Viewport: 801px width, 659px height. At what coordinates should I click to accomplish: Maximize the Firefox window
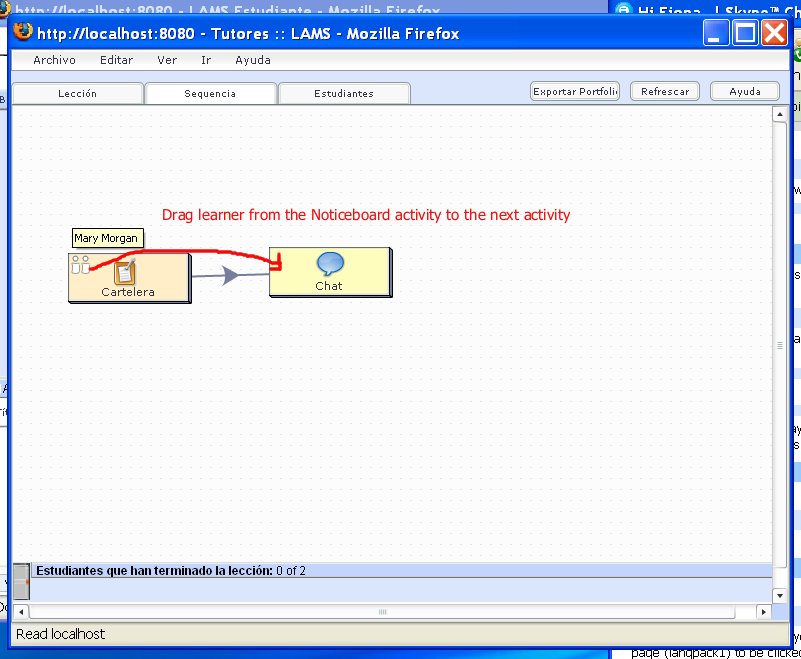click(745, 33)
